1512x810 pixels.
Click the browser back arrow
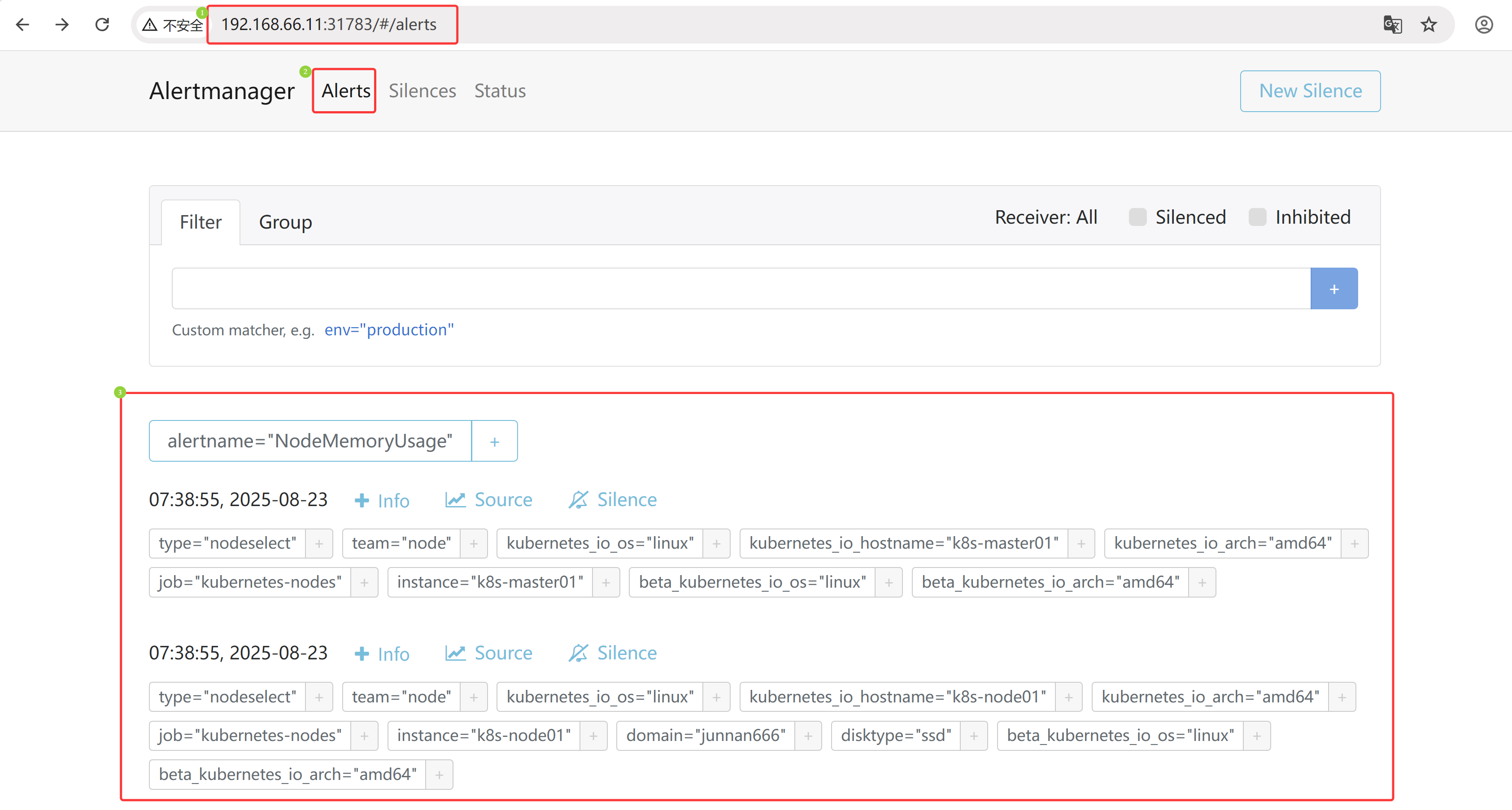click(22, 24)
